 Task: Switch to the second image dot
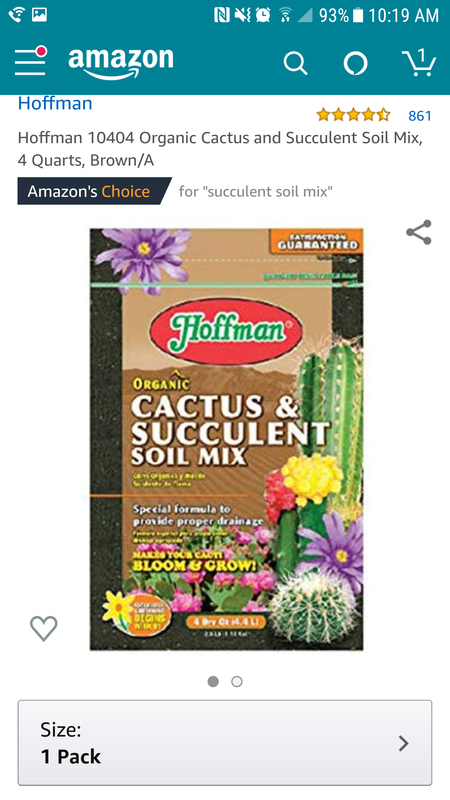tap(237, 682)
